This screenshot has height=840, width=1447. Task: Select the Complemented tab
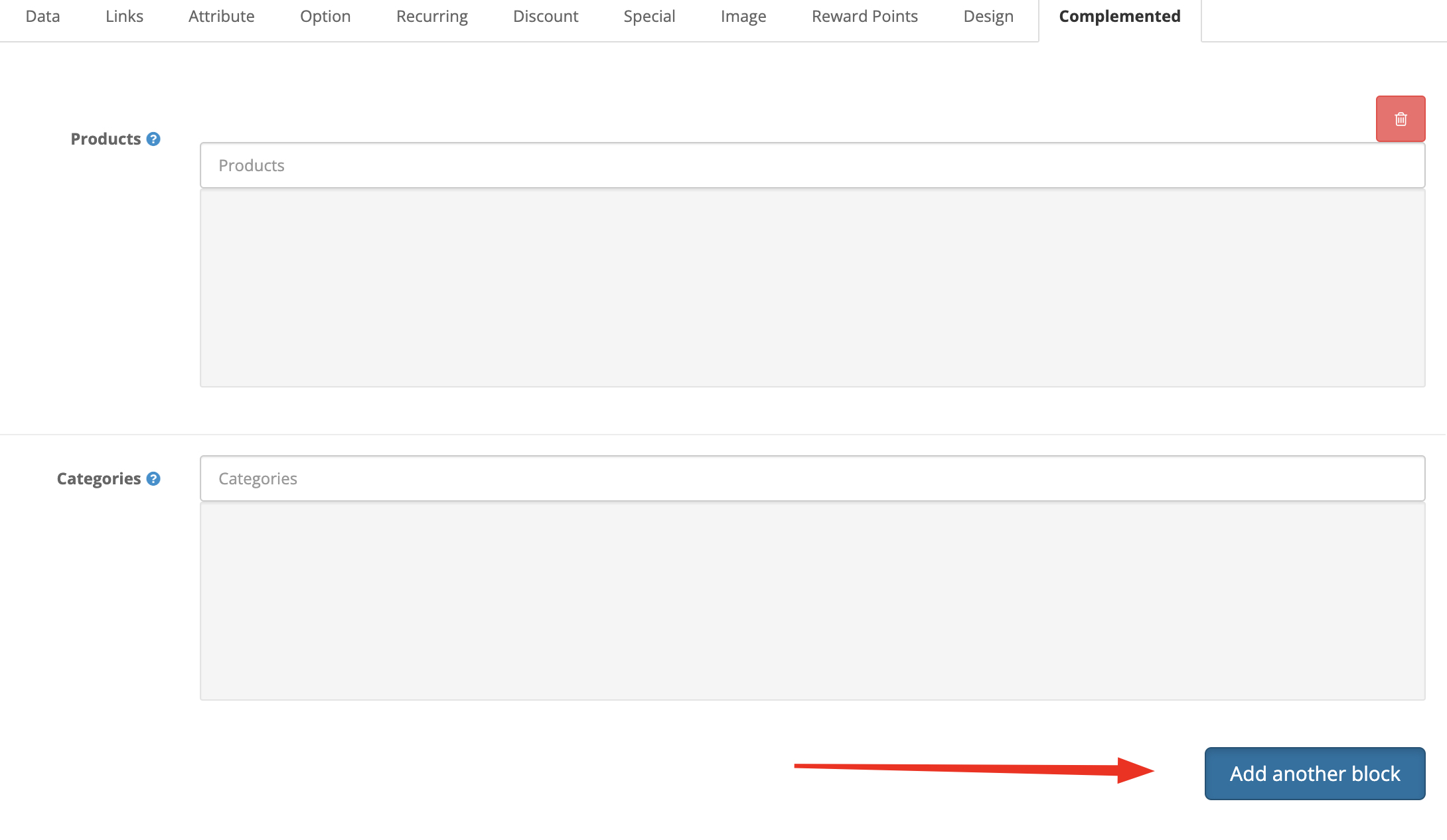coord(1118,16)
